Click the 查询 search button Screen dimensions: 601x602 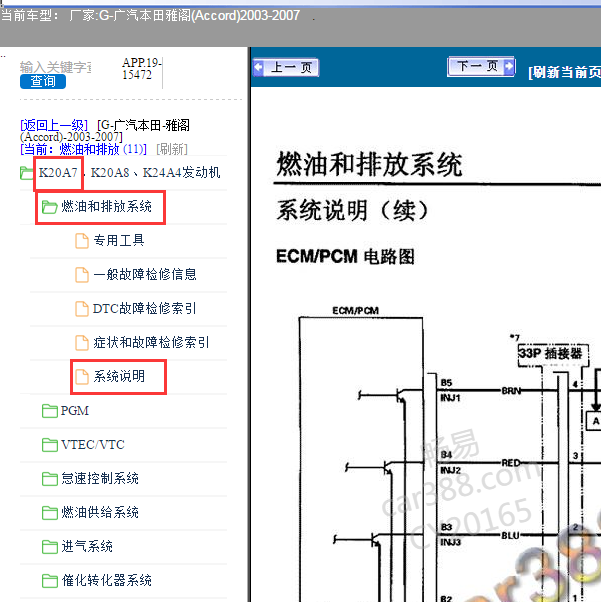point(43,81)
